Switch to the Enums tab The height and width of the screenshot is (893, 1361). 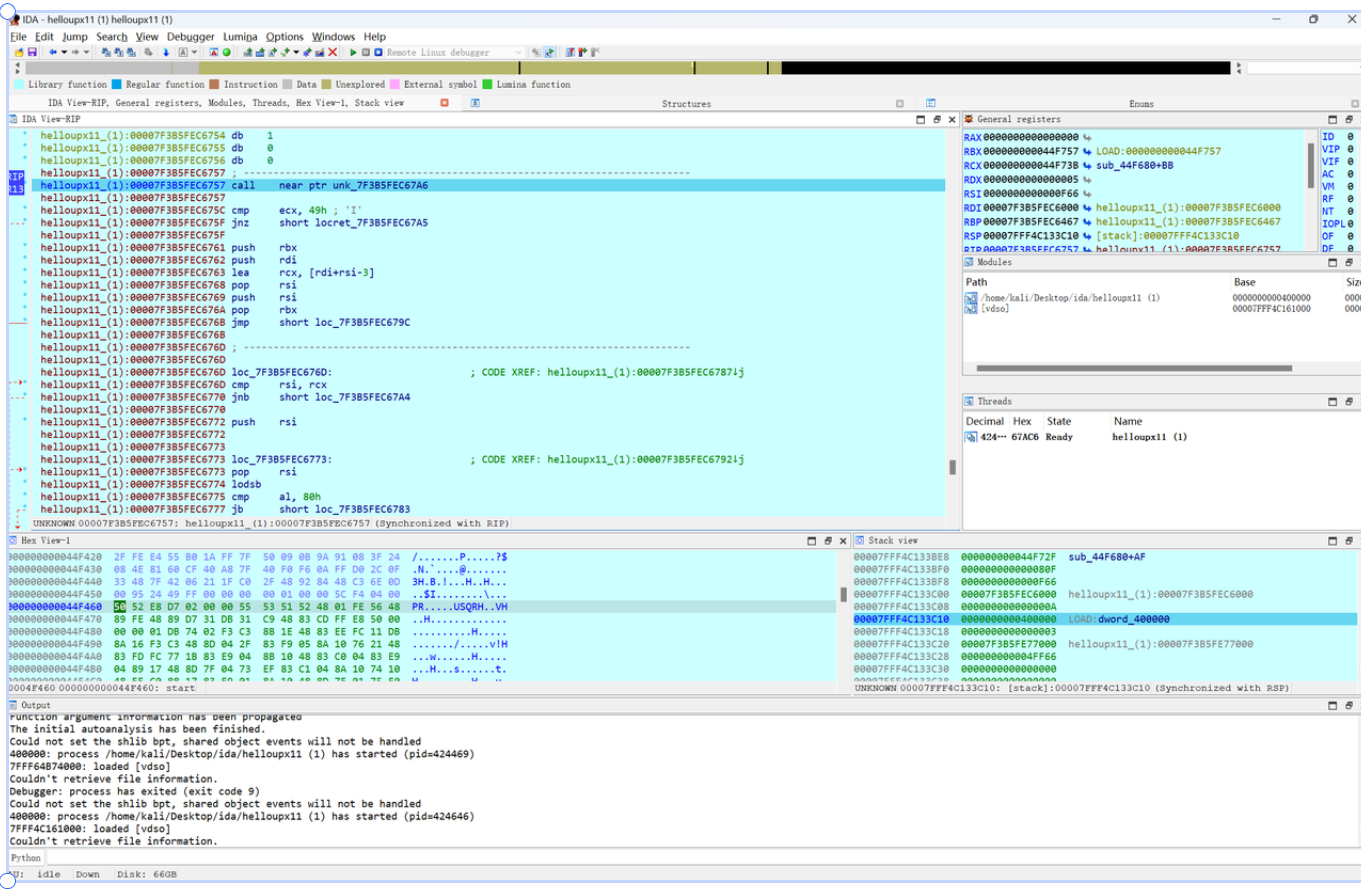tap(1141, 103)
